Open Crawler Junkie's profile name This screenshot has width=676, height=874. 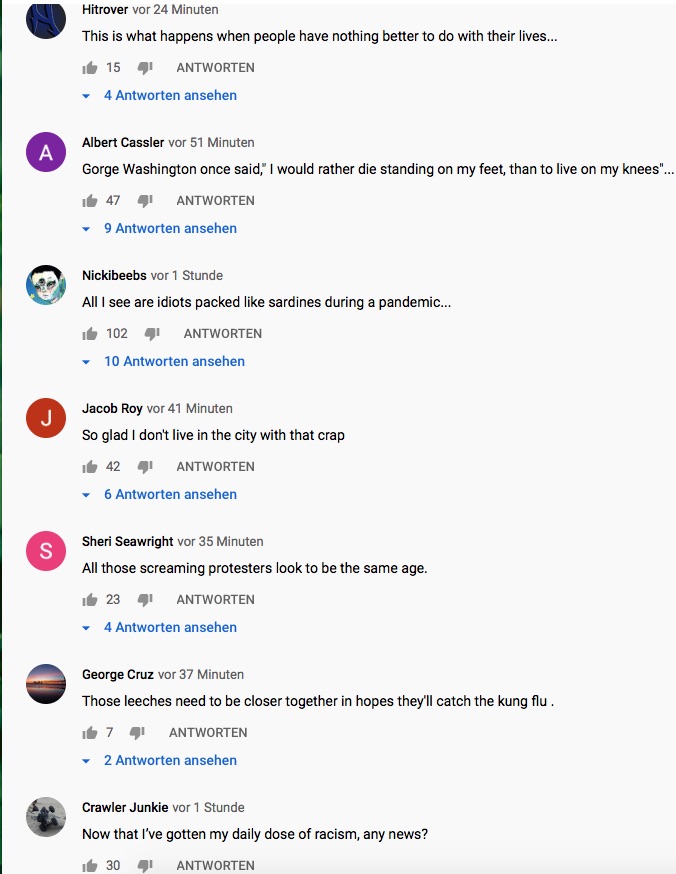pyautogui.click(x=125, y=808)
